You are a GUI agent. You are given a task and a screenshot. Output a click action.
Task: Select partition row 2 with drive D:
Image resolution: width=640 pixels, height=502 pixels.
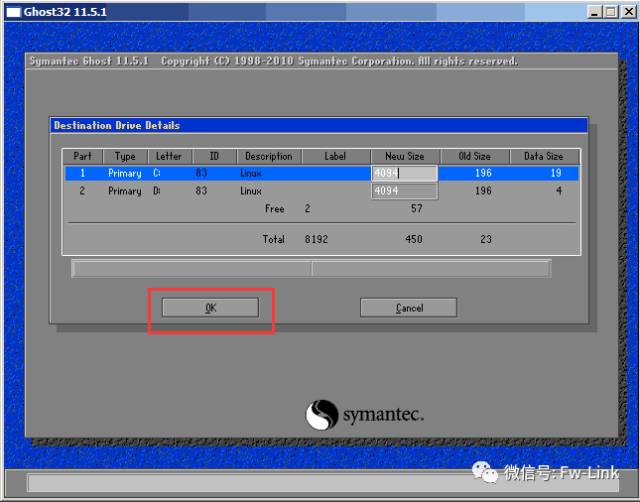tap(322, 191)
